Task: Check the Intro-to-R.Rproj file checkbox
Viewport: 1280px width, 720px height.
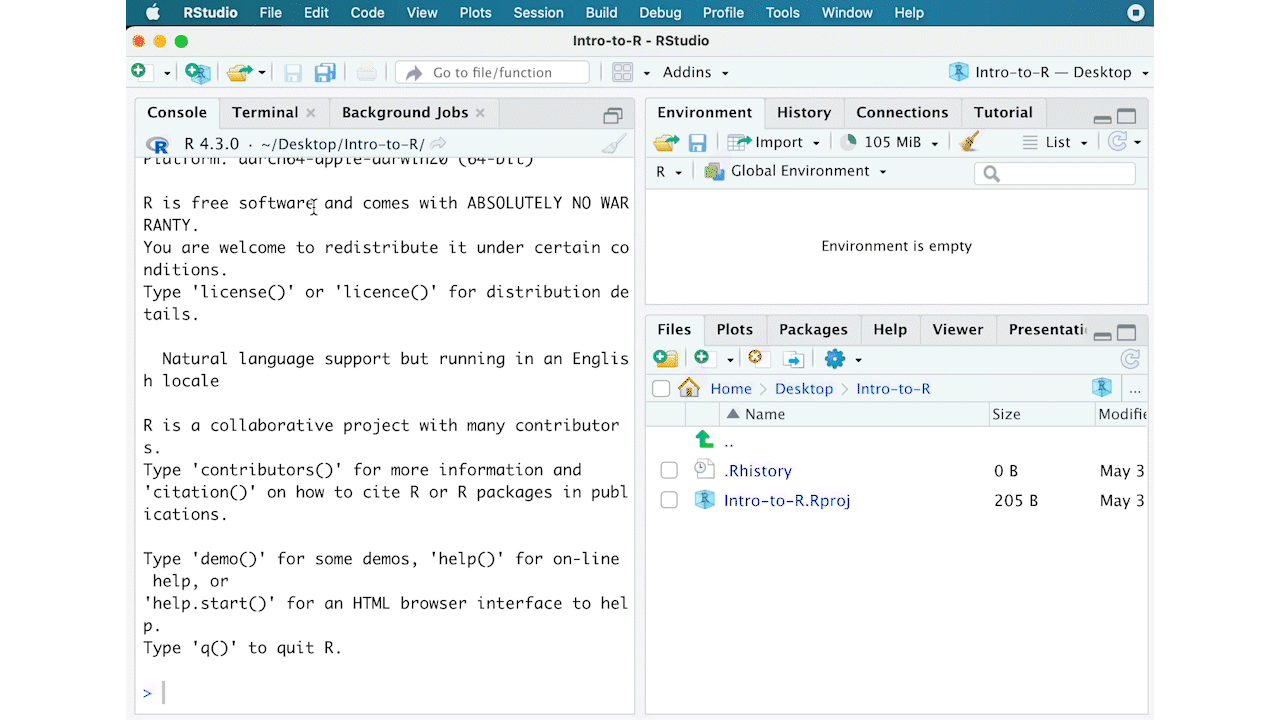Action: [669, 501]
